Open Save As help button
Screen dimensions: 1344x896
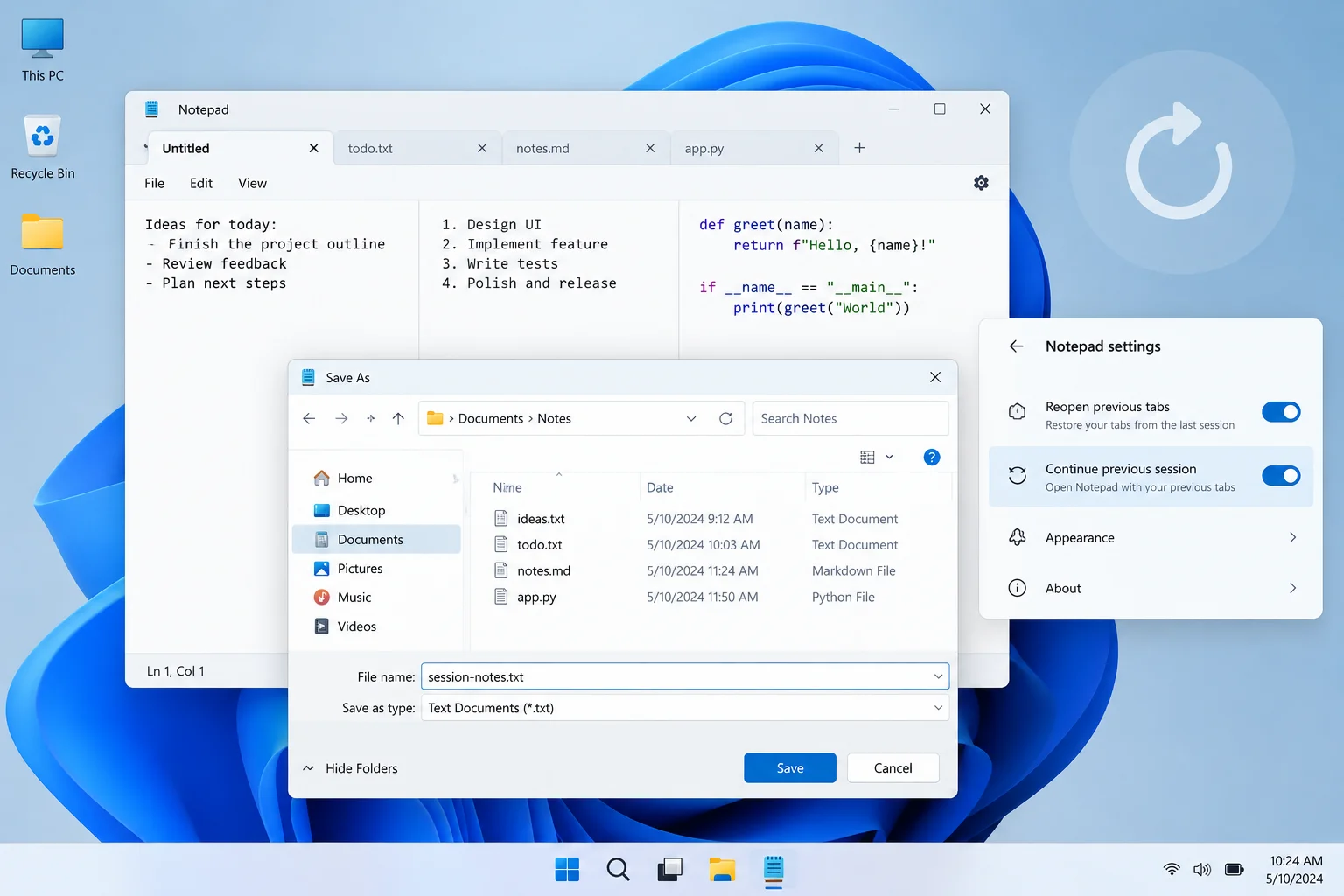932,457
